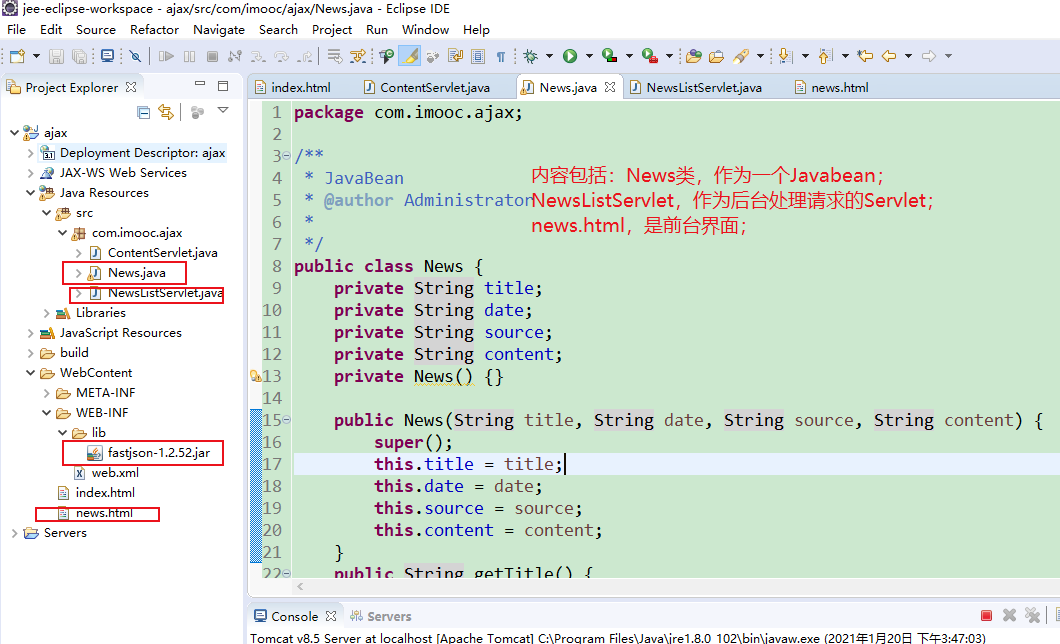Toggle Link with Editor in Project Explorer

point(166,112)
